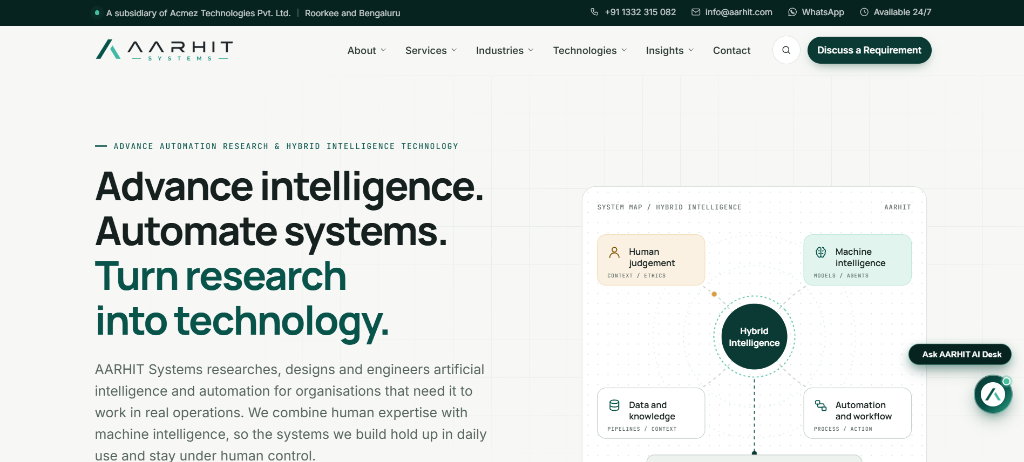Click the WhatsApp icon
1024x462 pixels.
pyautogui.click(x=792, y=12)
